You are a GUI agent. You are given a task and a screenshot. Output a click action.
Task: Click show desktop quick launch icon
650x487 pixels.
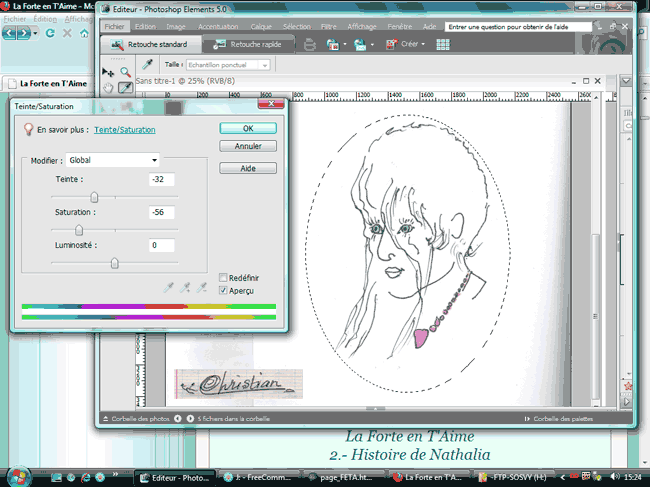click(56, 477)
